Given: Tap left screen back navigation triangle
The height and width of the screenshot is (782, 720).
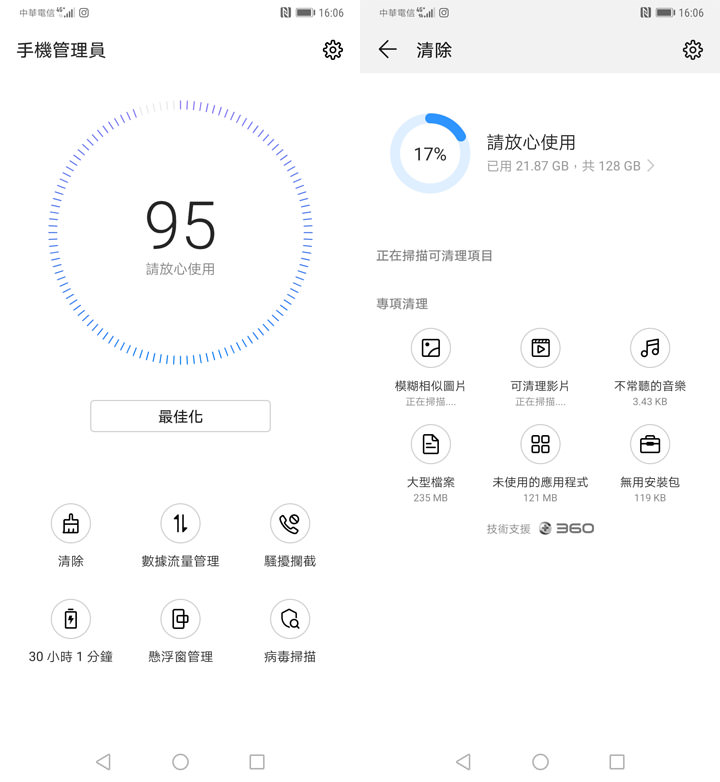Looking at the screenshot, I should (x=103, y=762).
